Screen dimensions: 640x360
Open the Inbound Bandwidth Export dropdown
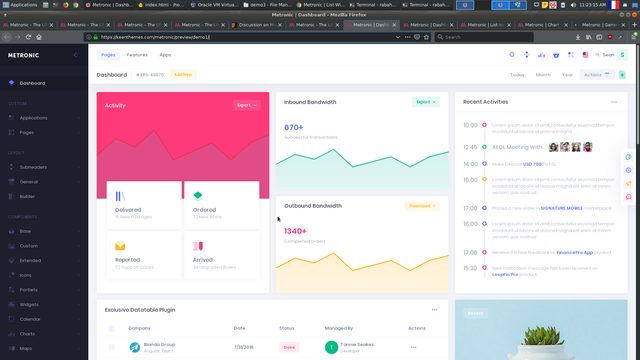tap(426, 102)
